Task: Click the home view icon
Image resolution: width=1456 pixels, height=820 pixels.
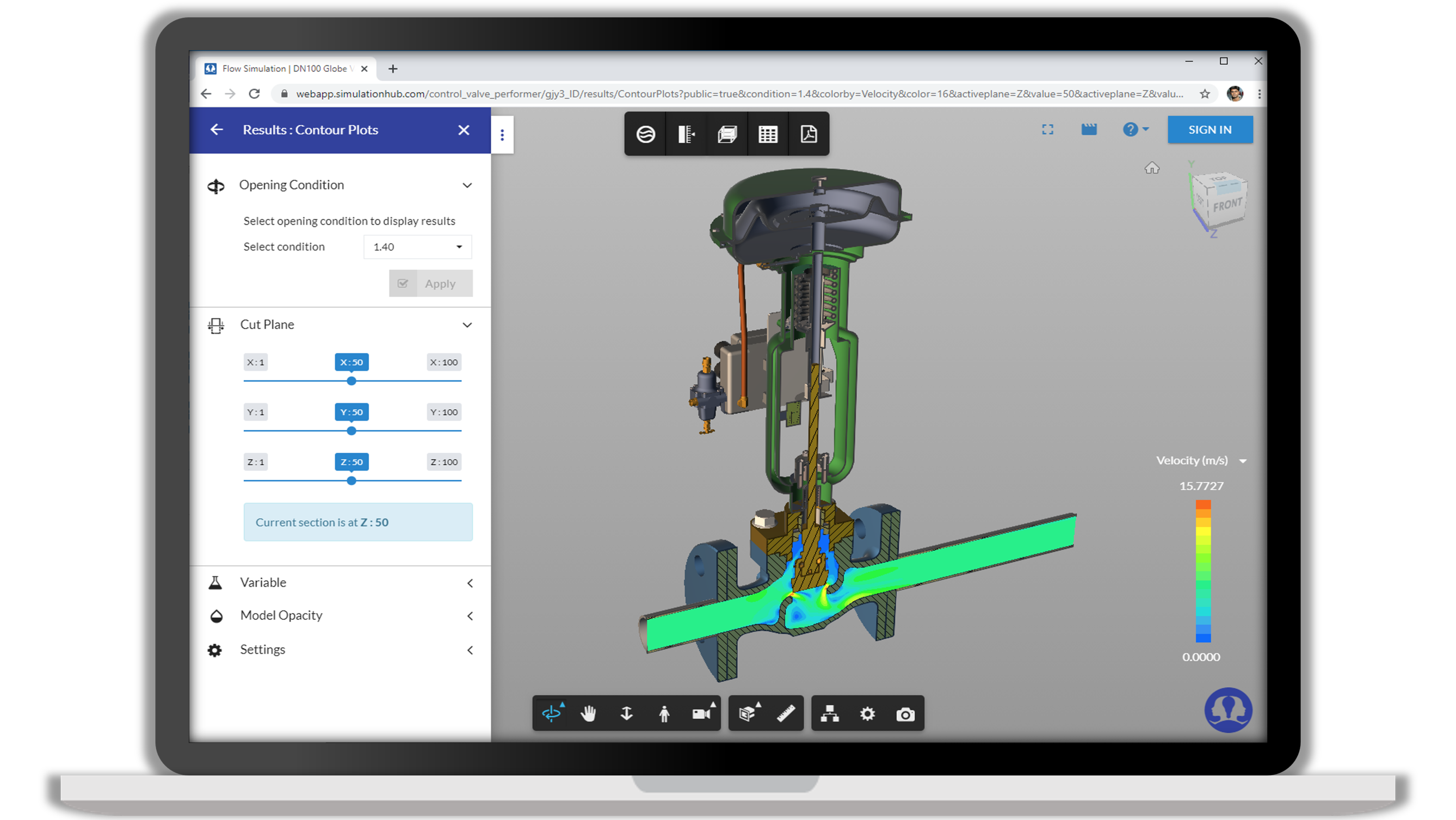Action: 1151,169
